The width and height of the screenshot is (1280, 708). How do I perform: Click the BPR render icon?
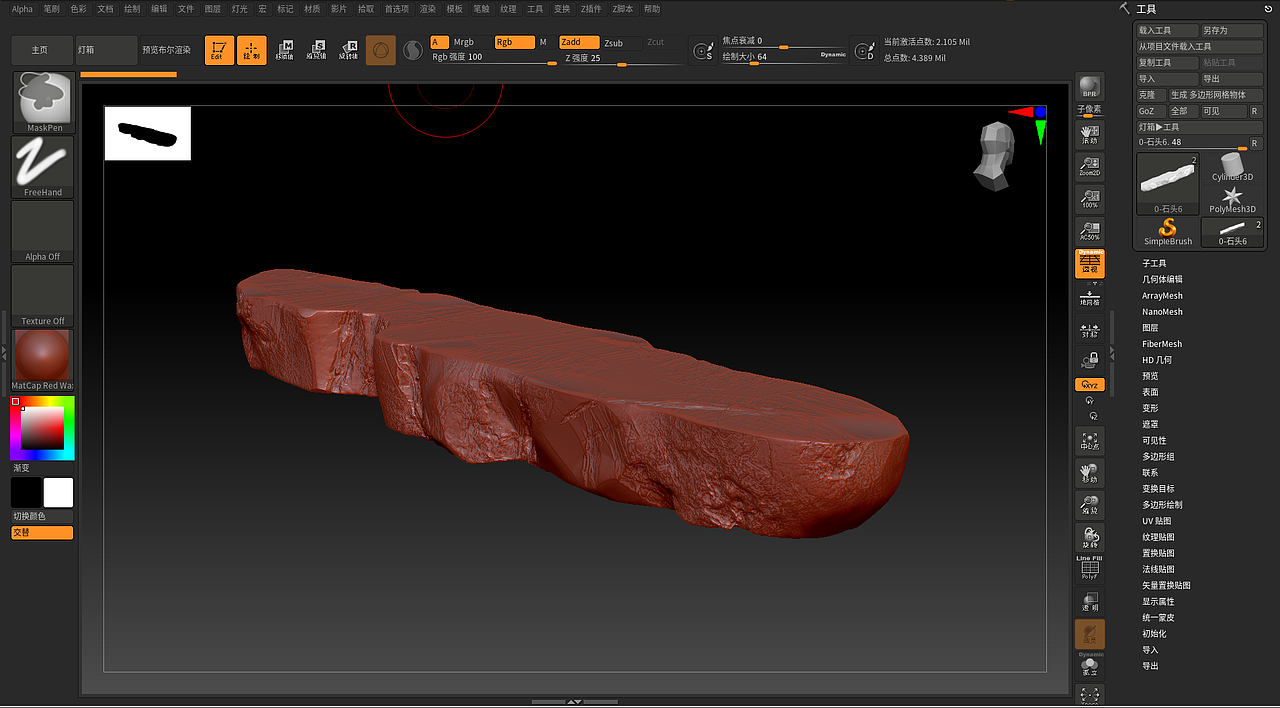[1090, 88]
